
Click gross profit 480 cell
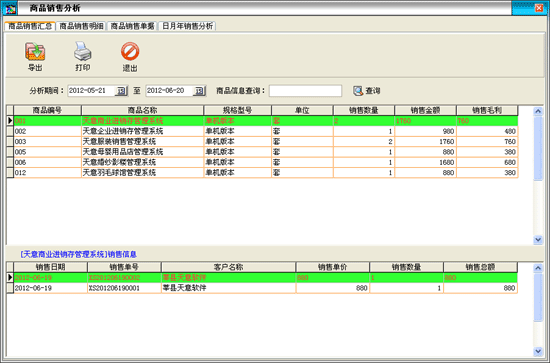[487, 131]
